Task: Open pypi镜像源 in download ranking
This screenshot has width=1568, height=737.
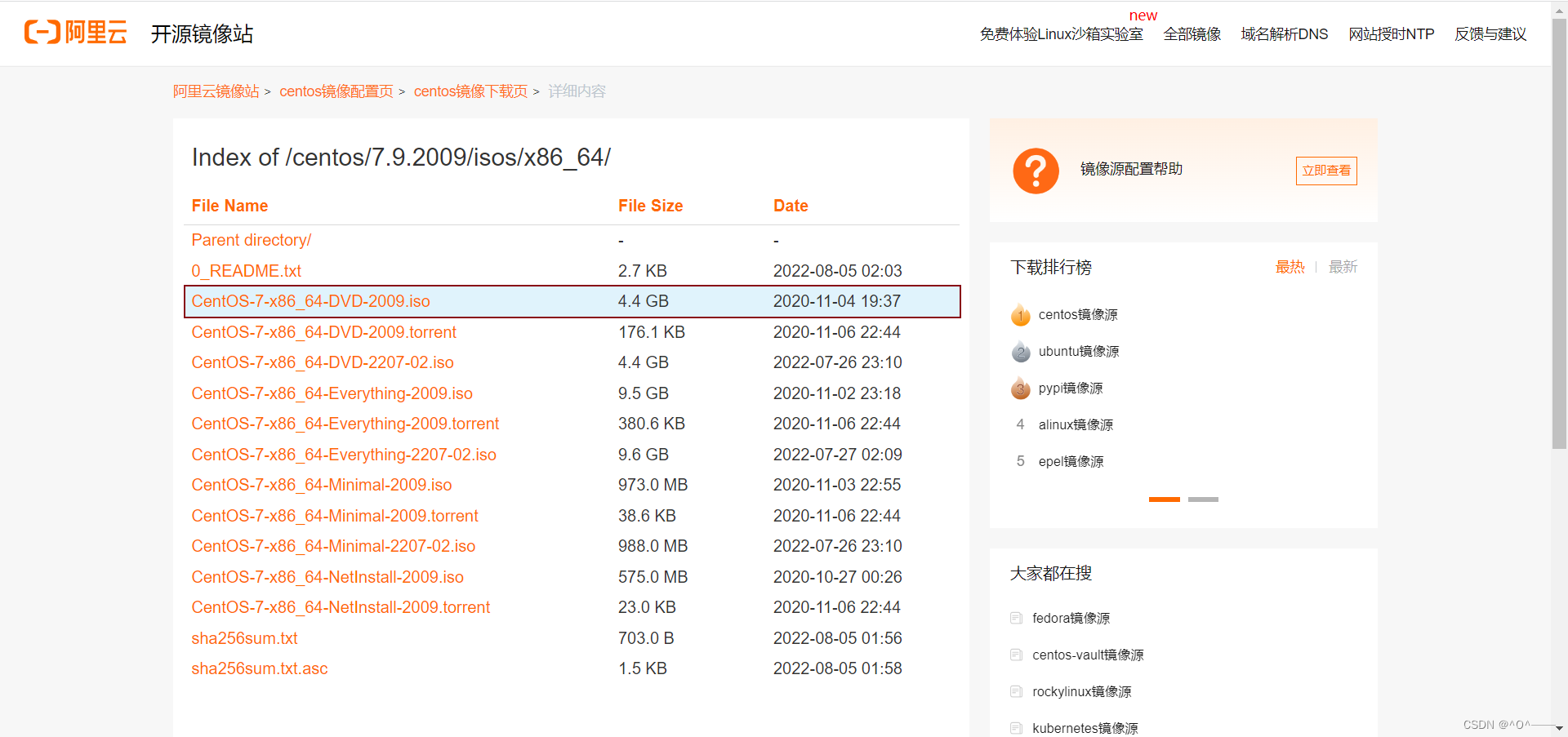Action: [1071, 388]
